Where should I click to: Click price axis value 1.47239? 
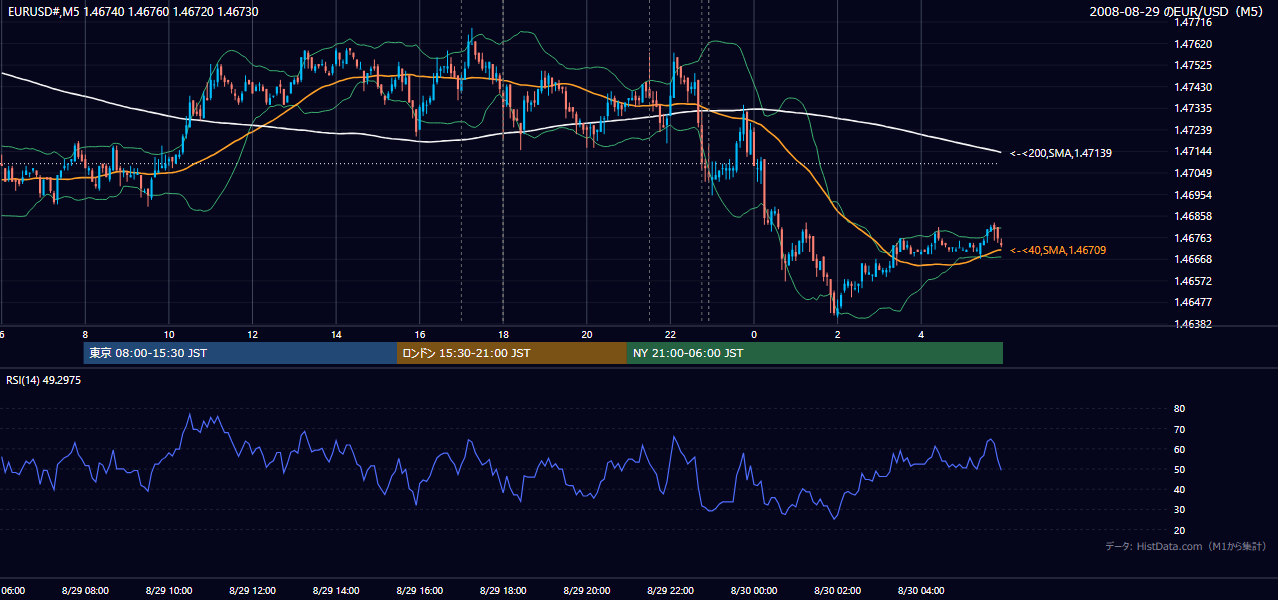1192,130
